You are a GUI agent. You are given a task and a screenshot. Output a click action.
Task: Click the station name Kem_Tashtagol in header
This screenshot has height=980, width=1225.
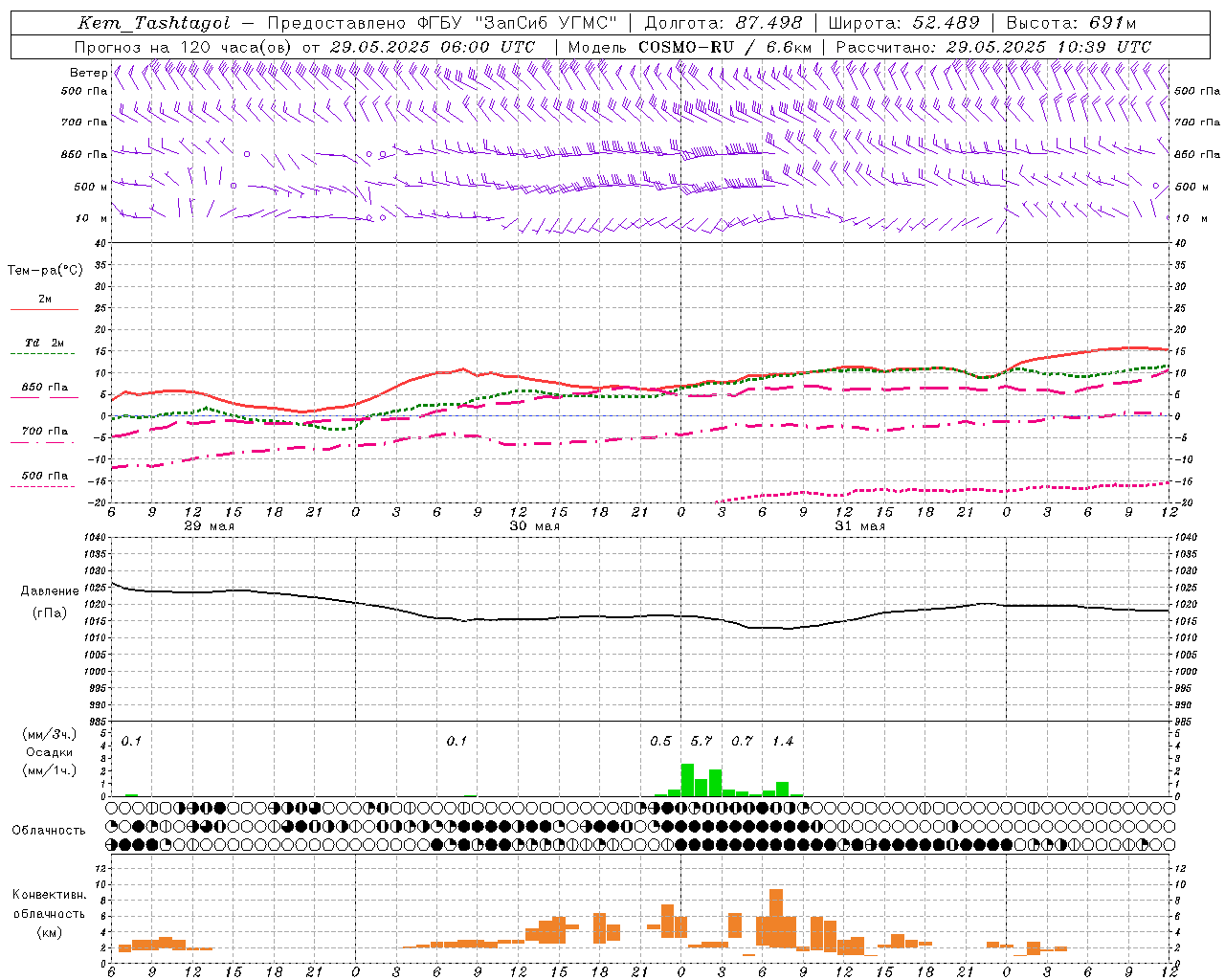tap(154, 23)
